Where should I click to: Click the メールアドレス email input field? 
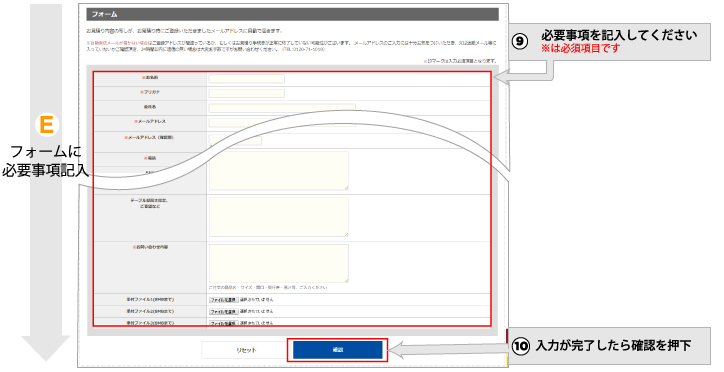click(x=282, y=122)
